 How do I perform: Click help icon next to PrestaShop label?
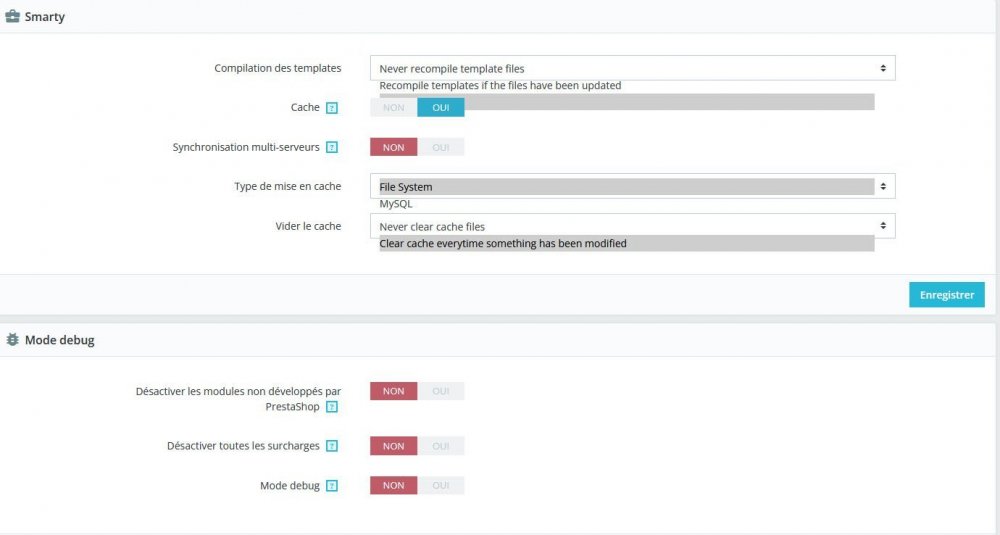pos(332,407)
